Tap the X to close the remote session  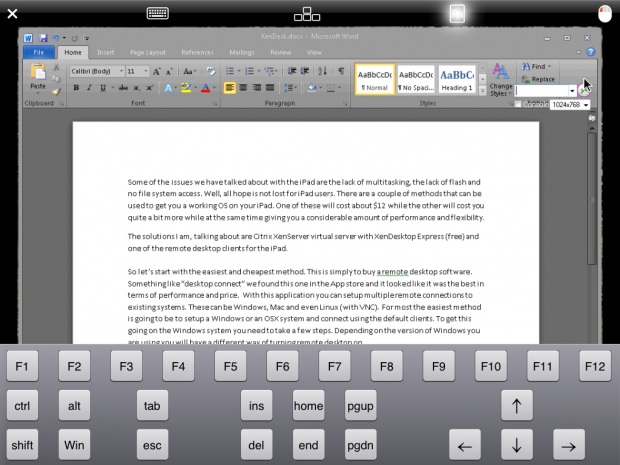[12, 14]
